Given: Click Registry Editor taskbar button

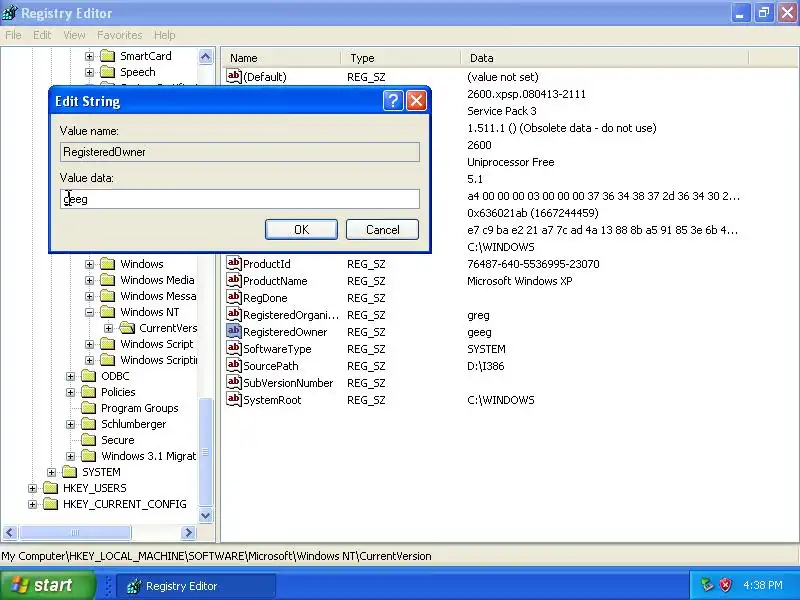Looking at the screenshot, I should click(x=196, y=586).
